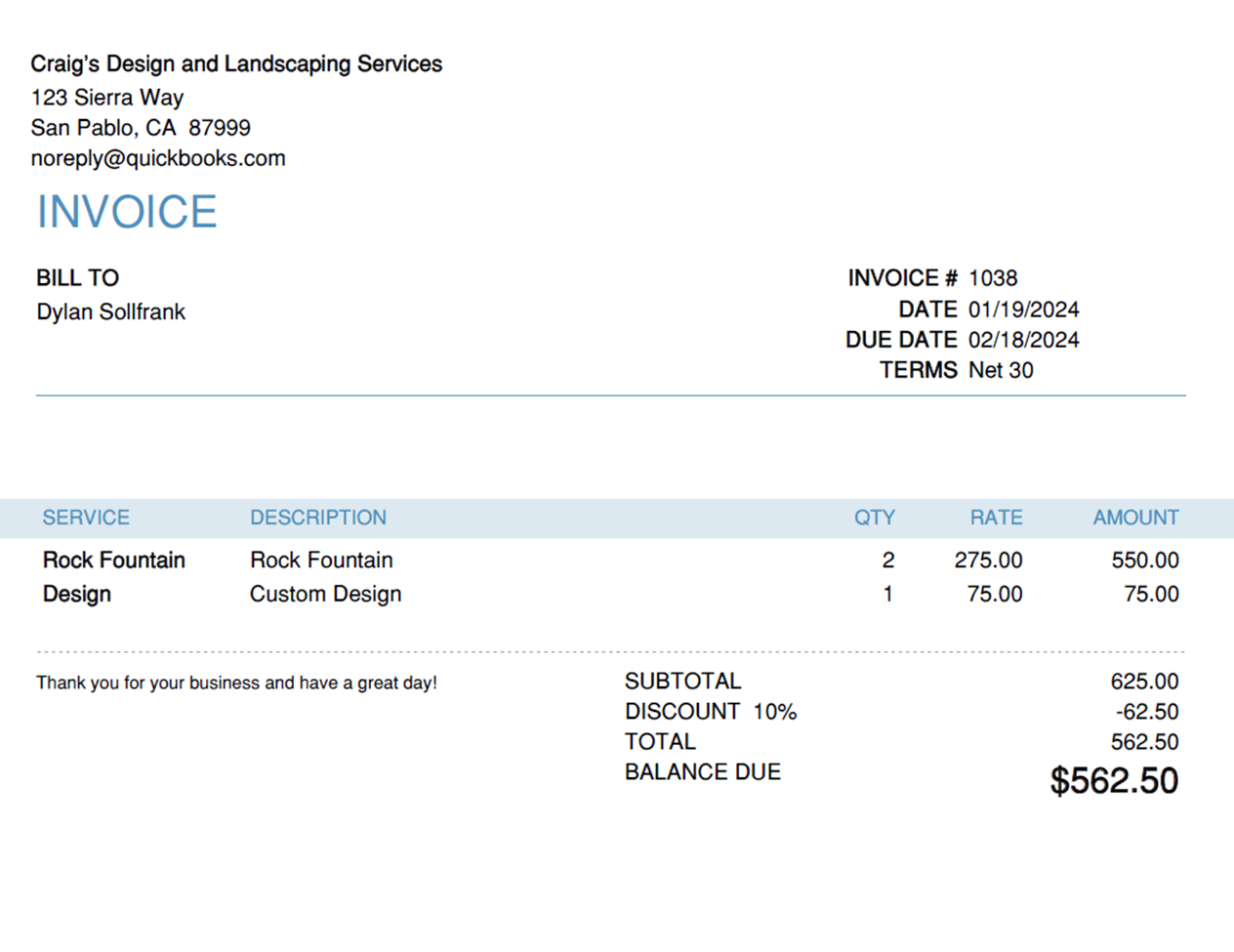Image resolution: width=1234 pixels, height=952 pixels.
Task: Select the Rock Fountain service item
Action: click(x=114, y=560)
